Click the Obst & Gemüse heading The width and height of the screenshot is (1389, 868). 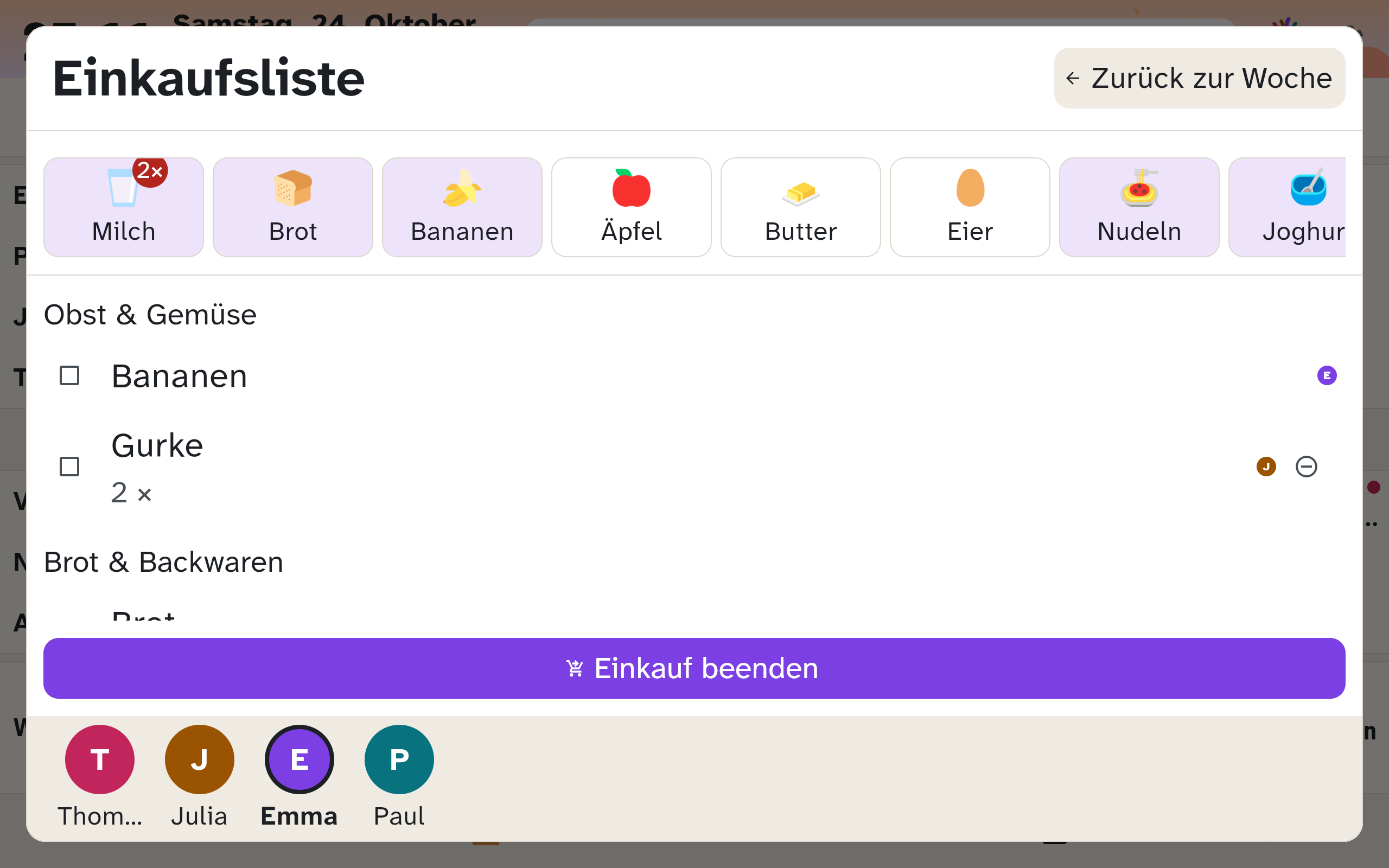(150, 315)
